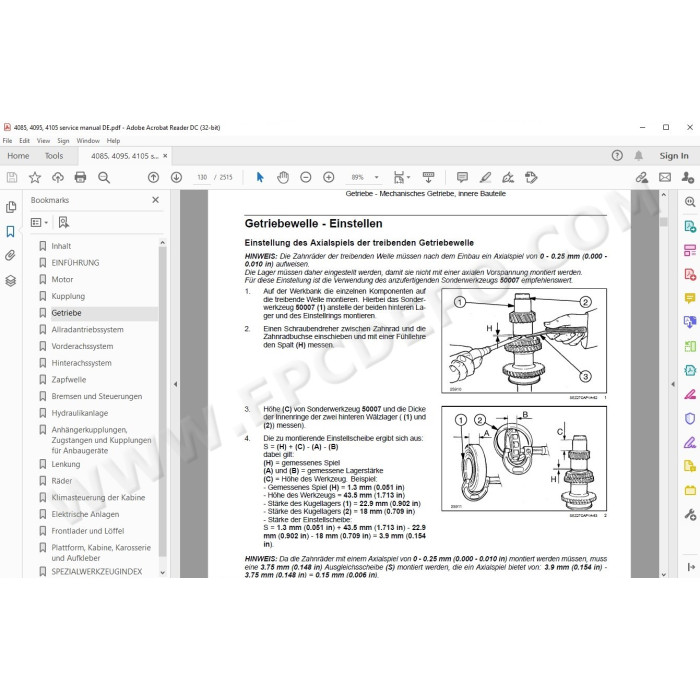Screen dimensions: 700x700
Task: Toggle the Bookmarks panel icon
Action: (11, 231)
